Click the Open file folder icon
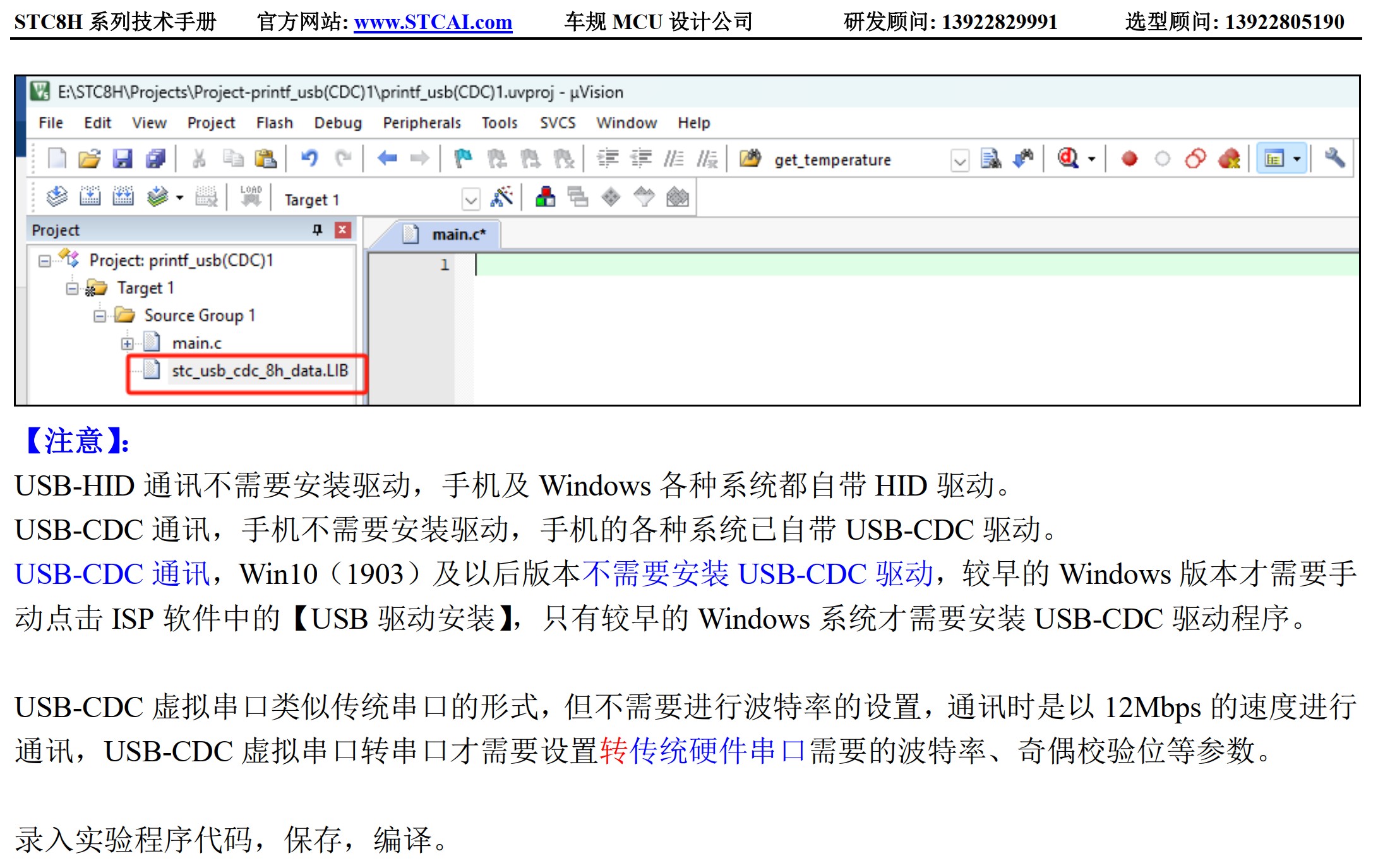Viewport: 1378px width, 868px height. coord(90,158)
